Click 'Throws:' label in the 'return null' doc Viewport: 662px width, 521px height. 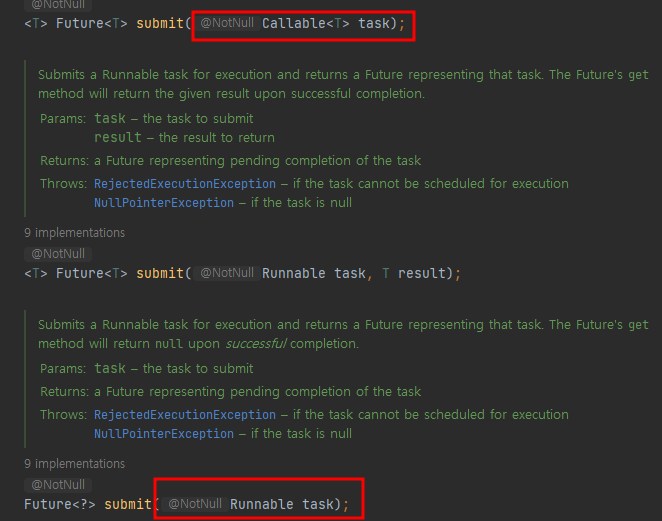(63, 415)
